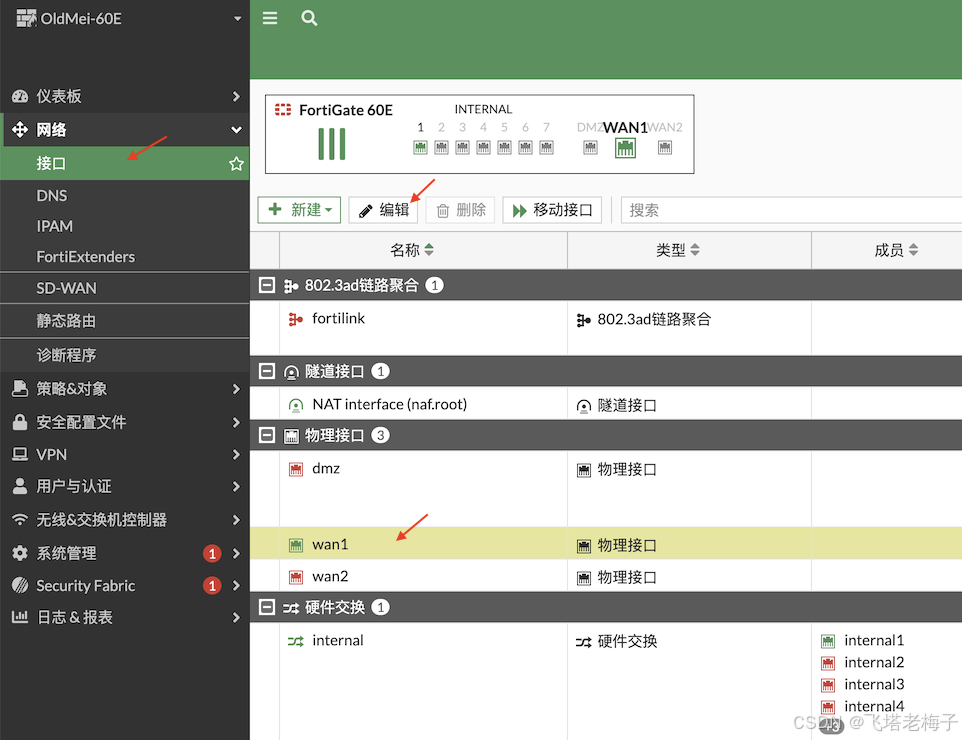The width and height of the screenshot is (962, 740).
Task: Select internal port 2 in faceplate
Action: (x=441, y=147)
